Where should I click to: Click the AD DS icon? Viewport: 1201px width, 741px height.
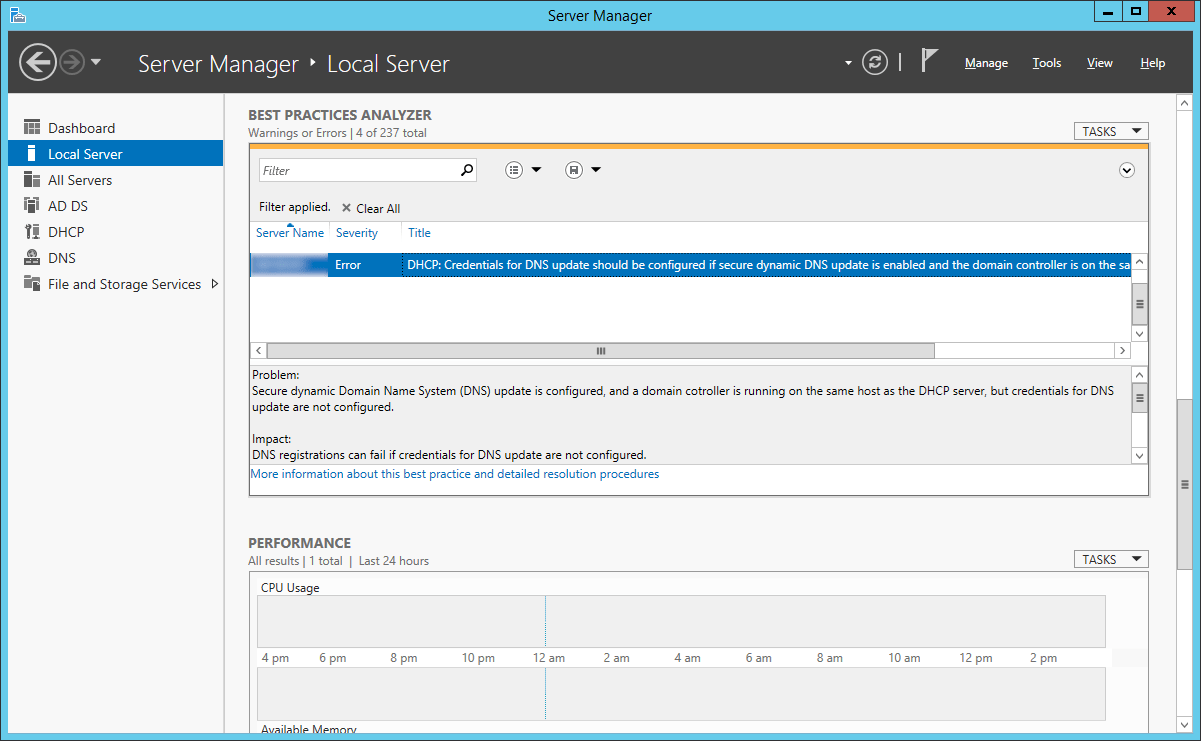[31, 206]
